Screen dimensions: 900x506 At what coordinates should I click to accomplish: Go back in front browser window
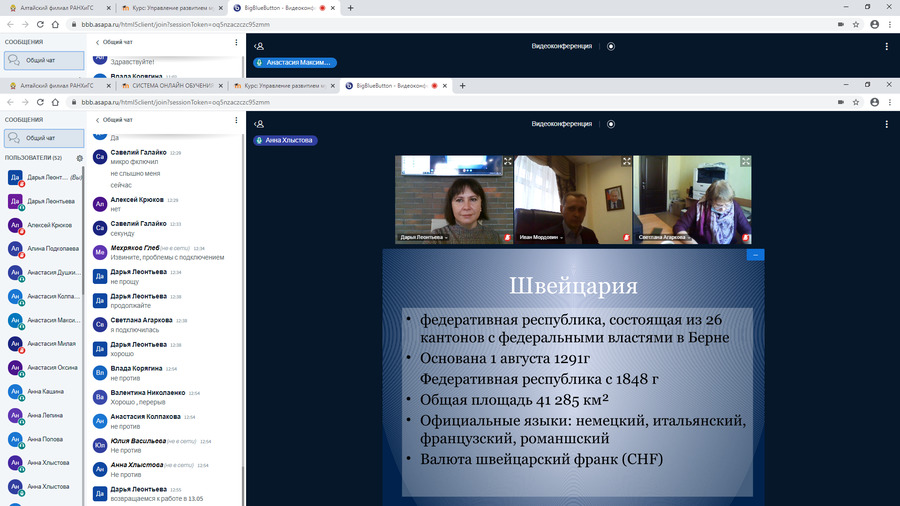pyautogui.click(x=10, y=102)
